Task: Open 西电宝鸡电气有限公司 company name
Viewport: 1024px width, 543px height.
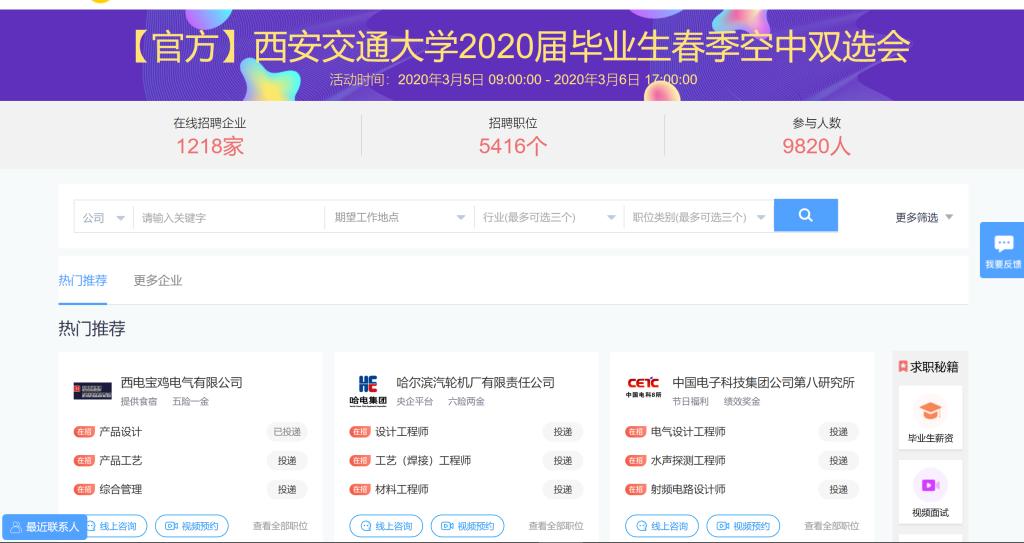Action: [x=182, y=382]
